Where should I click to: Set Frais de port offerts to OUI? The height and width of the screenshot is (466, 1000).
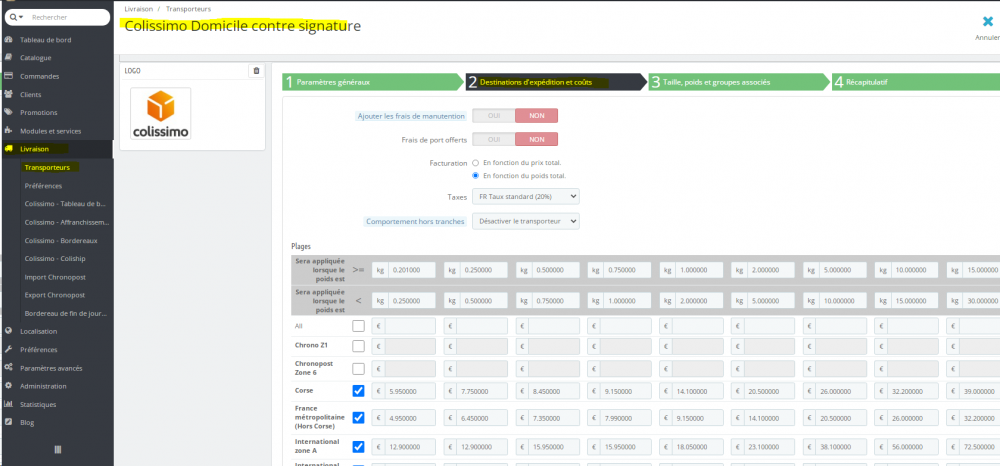click(494, 139)
